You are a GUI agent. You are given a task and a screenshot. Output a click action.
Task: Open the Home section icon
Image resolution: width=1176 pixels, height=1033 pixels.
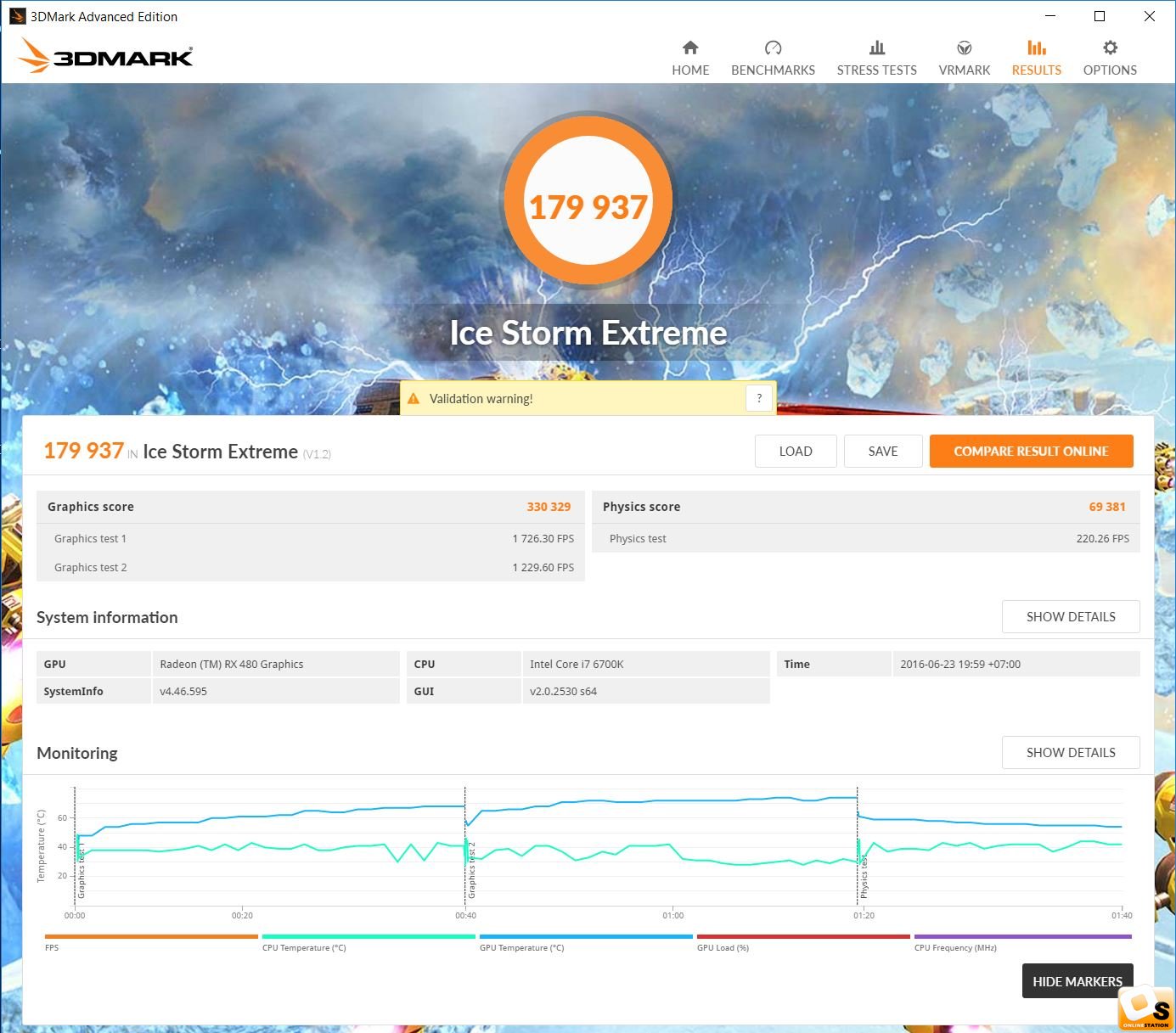click(x=690, y=48)
